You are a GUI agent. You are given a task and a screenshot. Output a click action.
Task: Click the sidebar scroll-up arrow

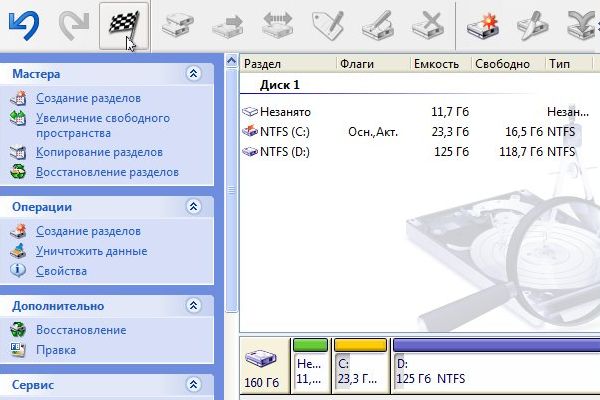[232, 61]
